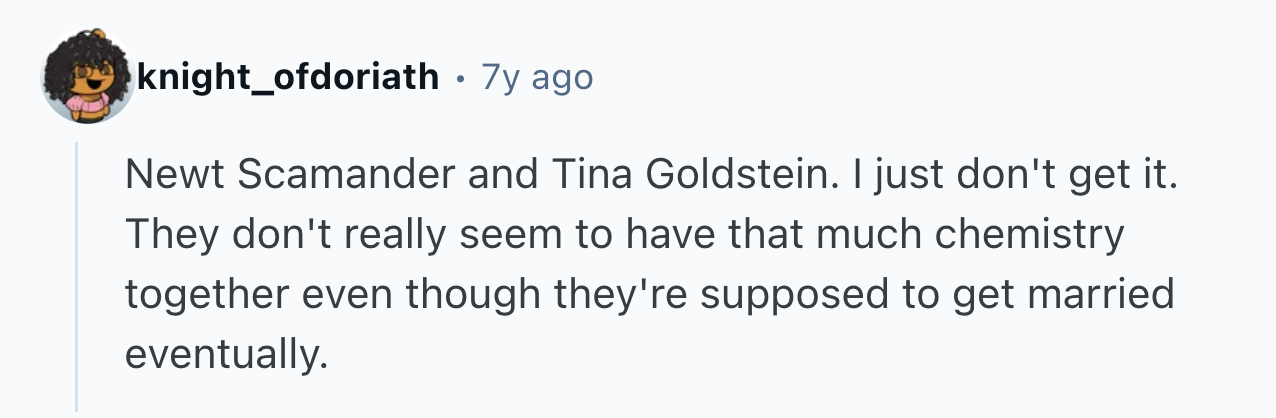Screen dimensions: 1276x418
Task: Click the knight_ofdoriath avatar icon
Action: click(x=87, y=78)
